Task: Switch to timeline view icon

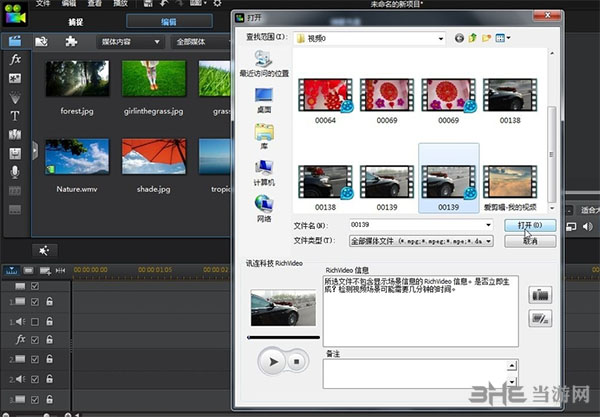Action: coord(11,270)
